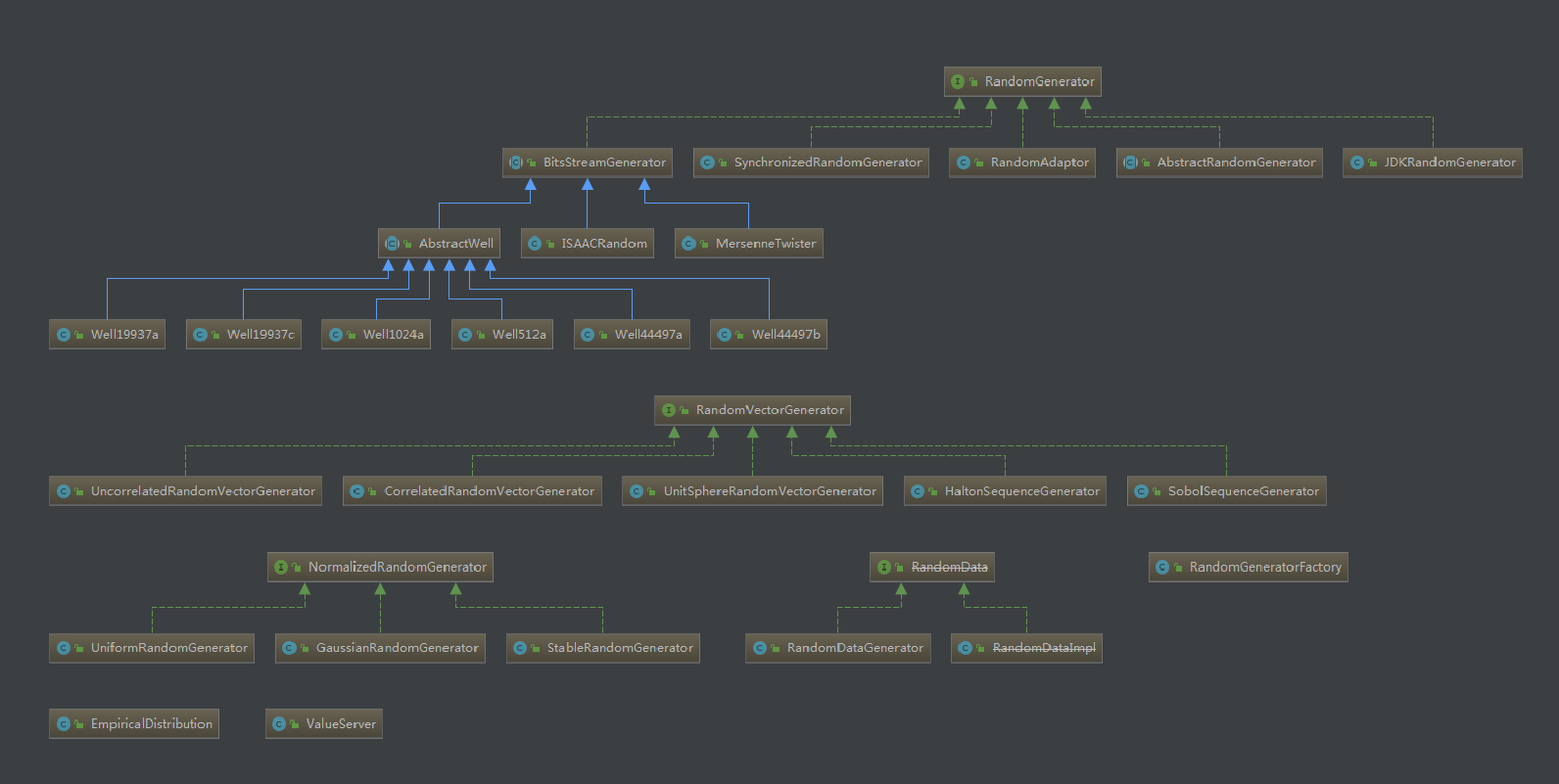The height and width of the screenshot is (784, 1559).
Task: Click the interface icon on RandomVectorGenerator
Action: [x=669, y=410]
